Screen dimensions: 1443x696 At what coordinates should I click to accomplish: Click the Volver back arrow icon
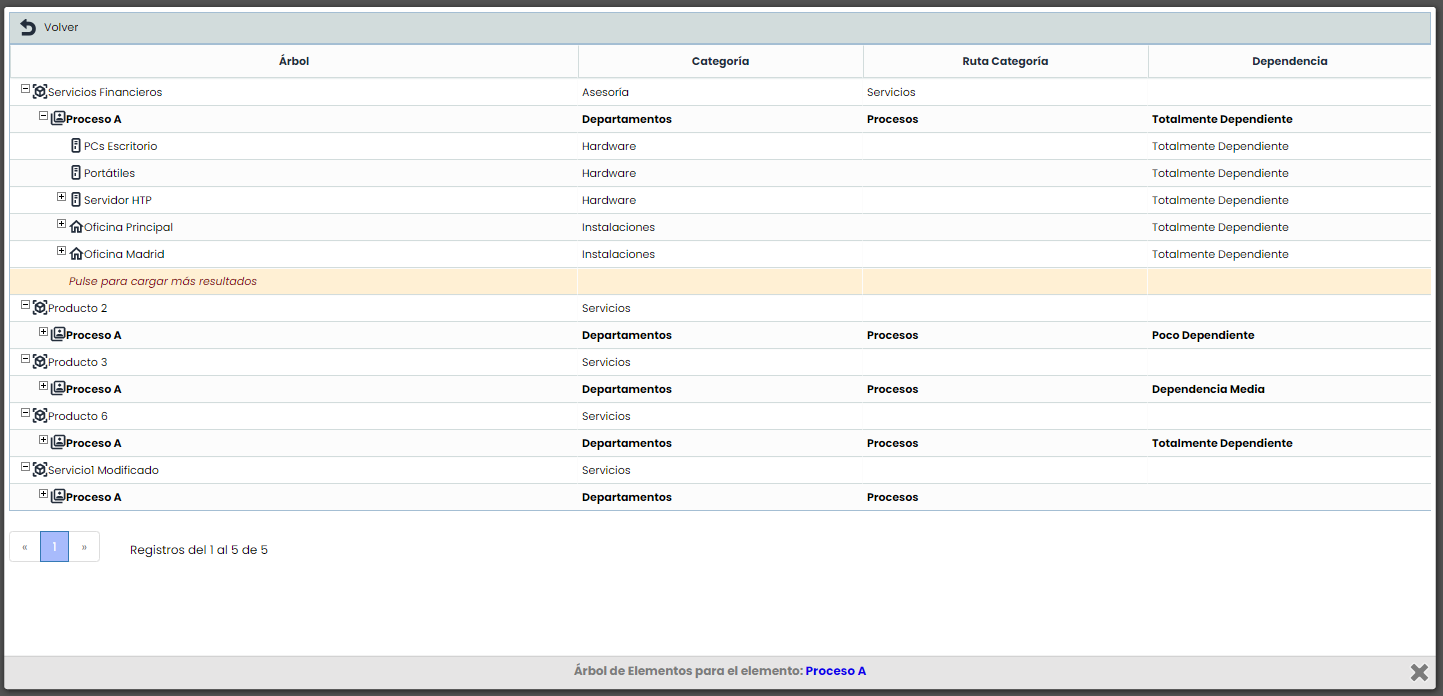point(28,27)
